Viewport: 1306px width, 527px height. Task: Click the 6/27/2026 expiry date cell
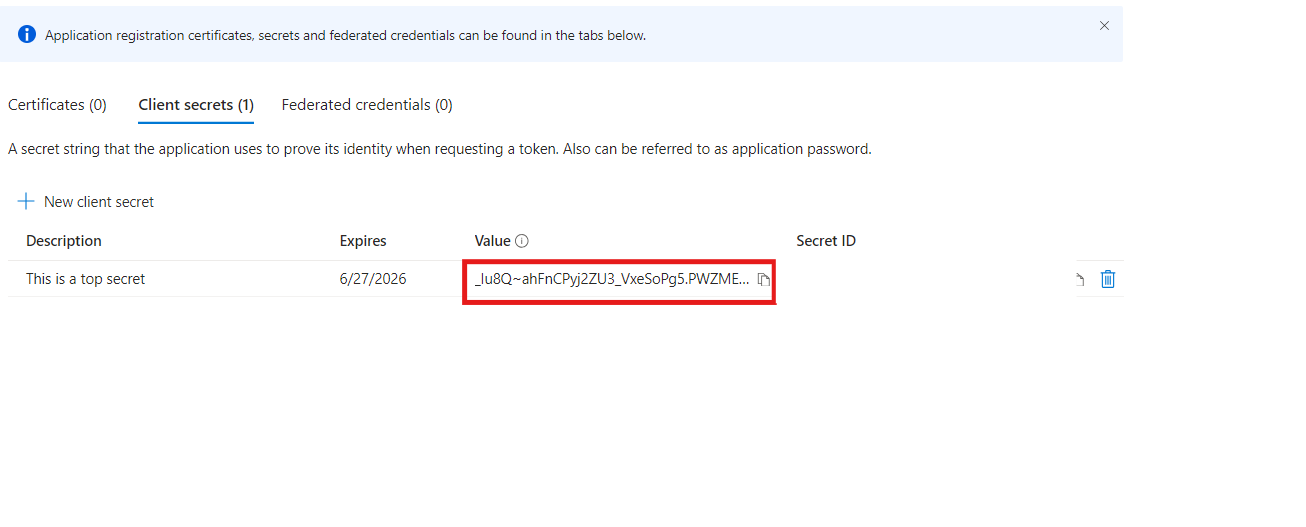(x=373, y=279)
